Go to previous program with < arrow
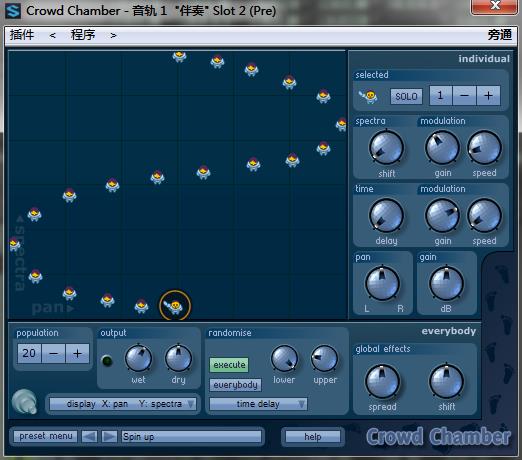Screen dimensions: 522x460 (x=52, y=35)
